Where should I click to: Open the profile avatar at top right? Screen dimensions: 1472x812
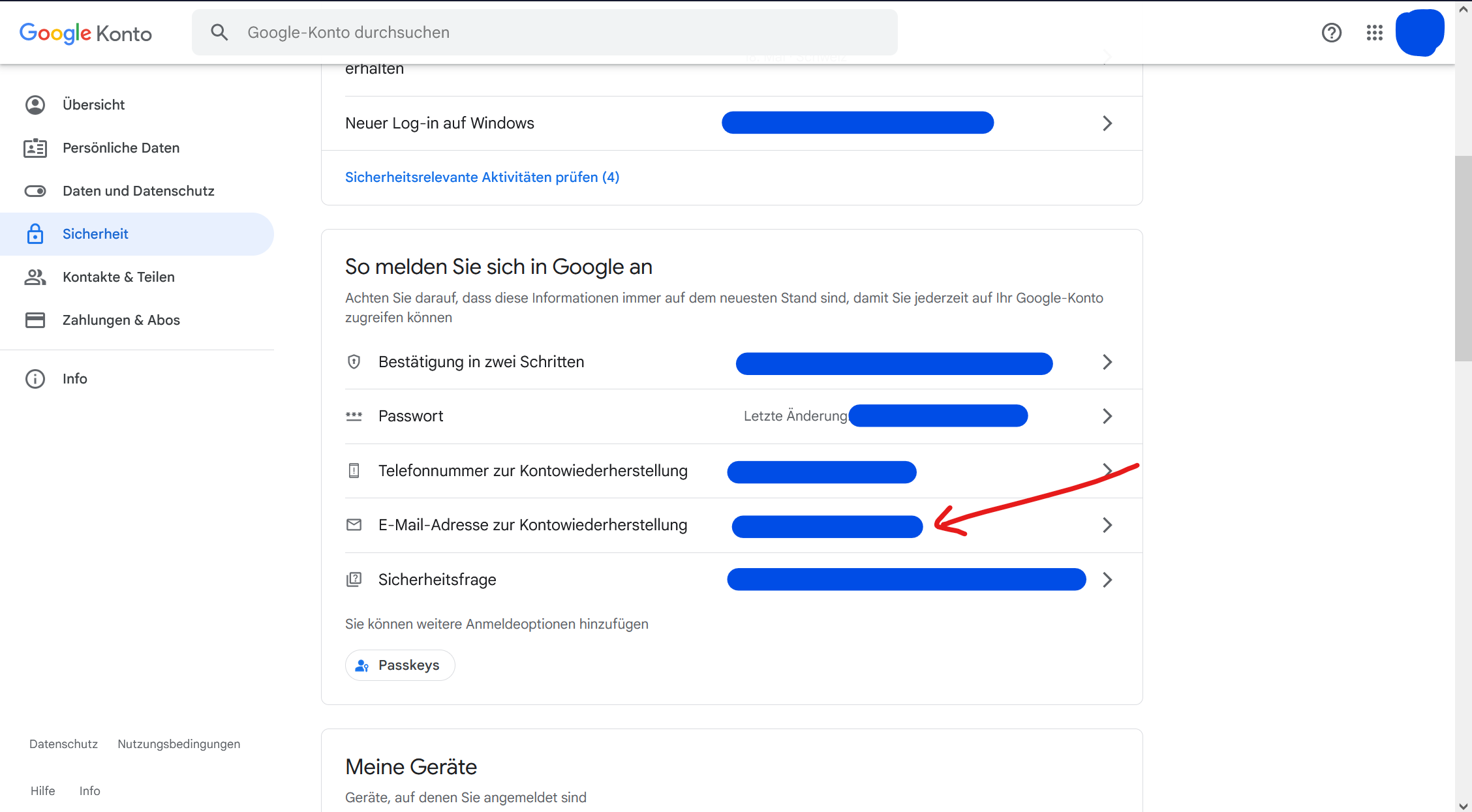click(1419, 33)
